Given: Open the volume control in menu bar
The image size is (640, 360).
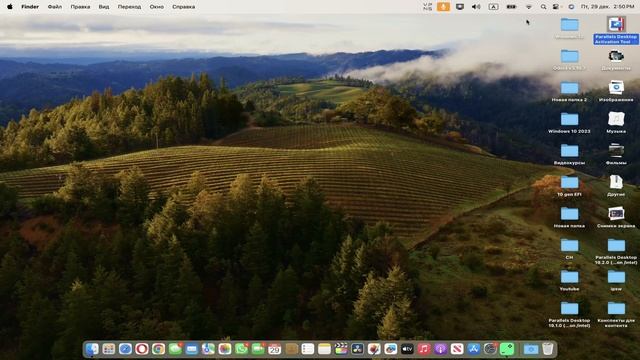Looking at the screenshot, I should [x=476, y=7].
